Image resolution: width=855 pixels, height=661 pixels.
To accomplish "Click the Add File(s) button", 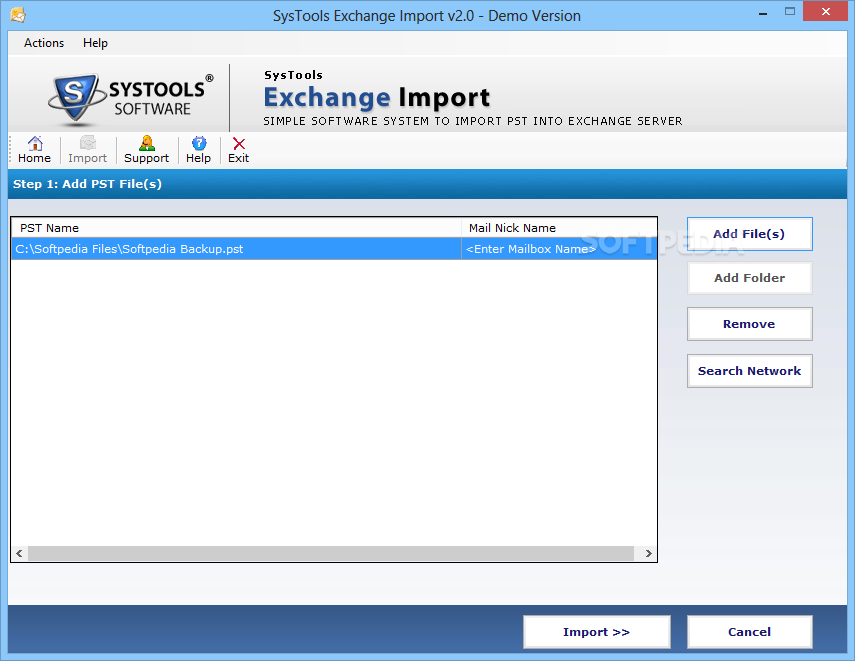I will click(750, 234).
